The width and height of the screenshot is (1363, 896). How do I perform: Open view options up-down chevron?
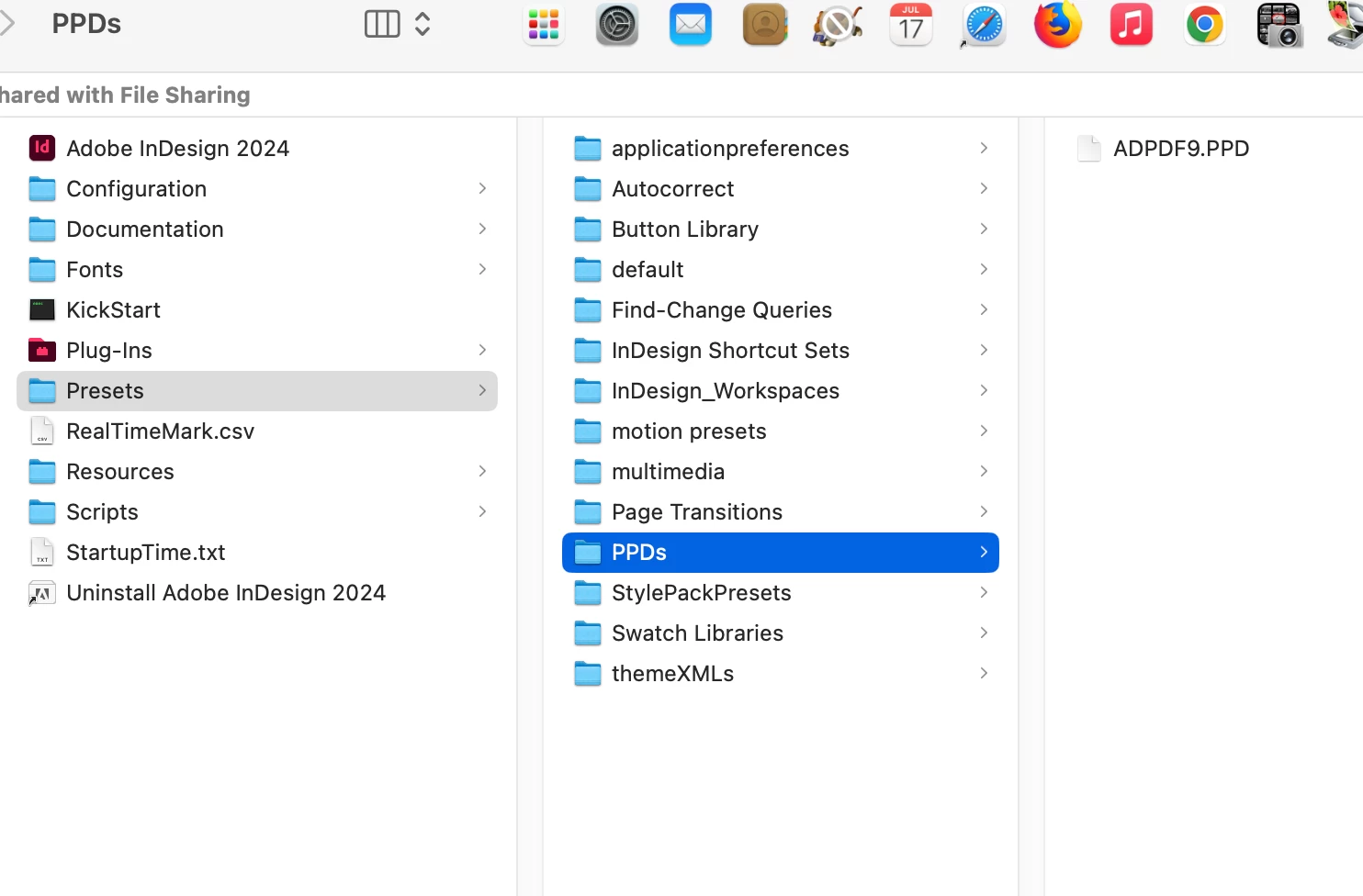click(422, 24)
